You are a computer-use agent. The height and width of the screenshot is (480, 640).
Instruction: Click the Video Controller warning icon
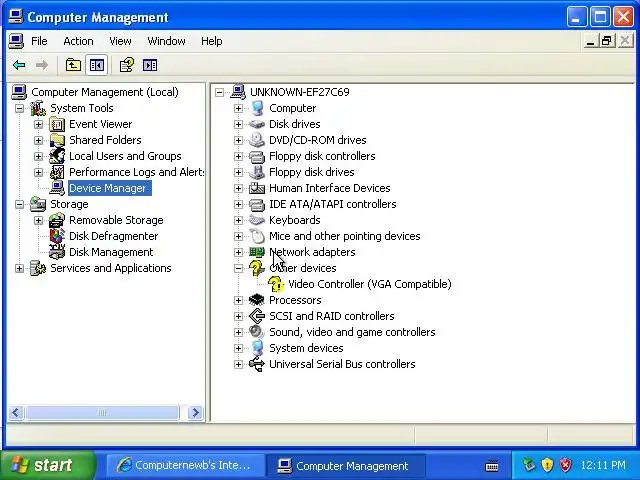(276, 284)
